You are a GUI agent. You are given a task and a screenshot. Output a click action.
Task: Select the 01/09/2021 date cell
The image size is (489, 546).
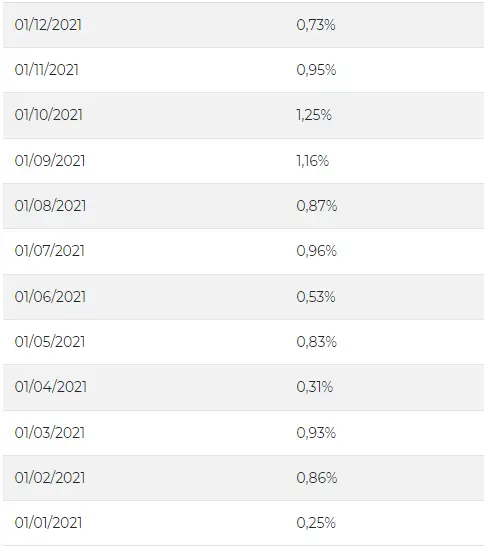[50, 161]
